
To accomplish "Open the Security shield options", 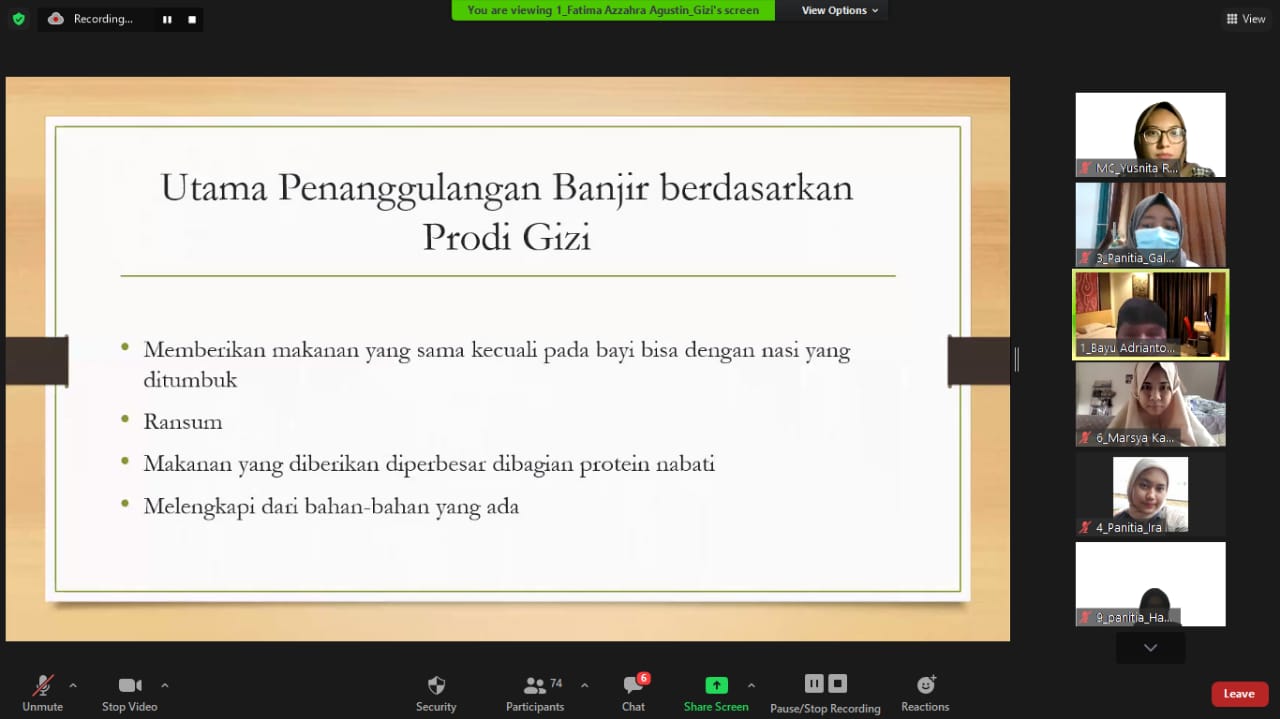I will pyautogui.click(x=436, y=692).
